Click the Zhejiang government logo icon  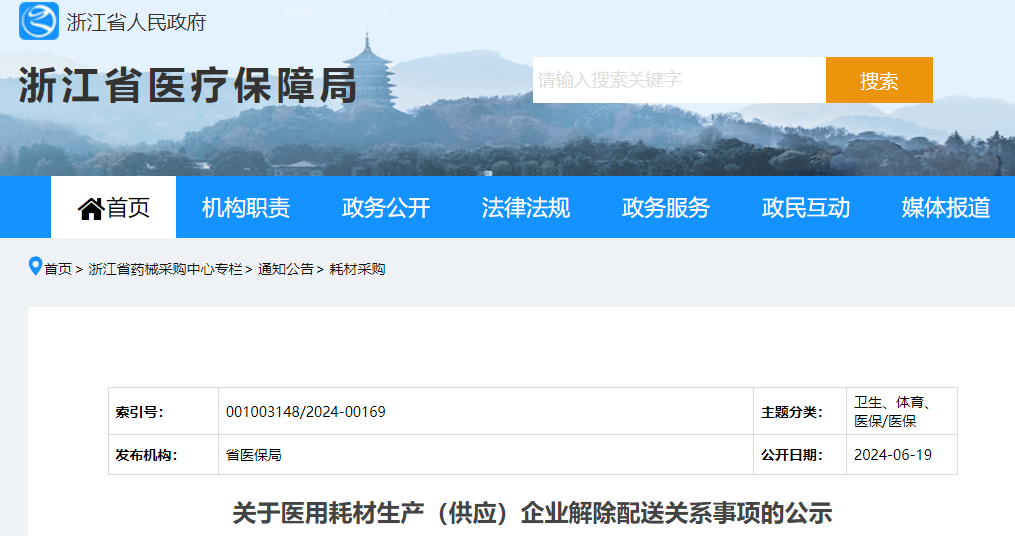point(39,21)
